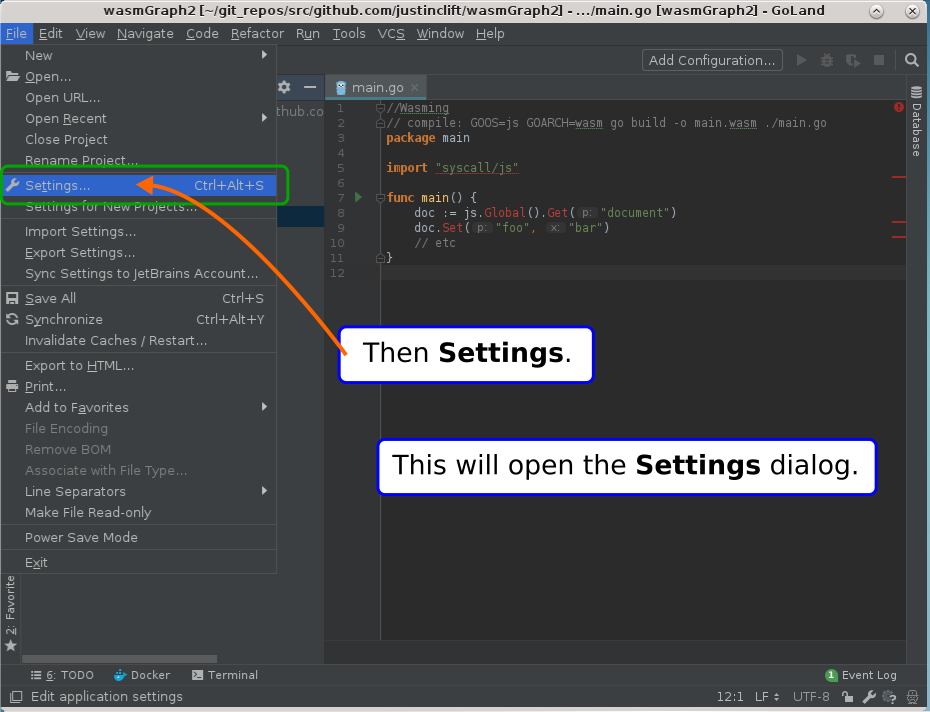Open the Navigate menu
930x712 pixels.
coord(145,34)
